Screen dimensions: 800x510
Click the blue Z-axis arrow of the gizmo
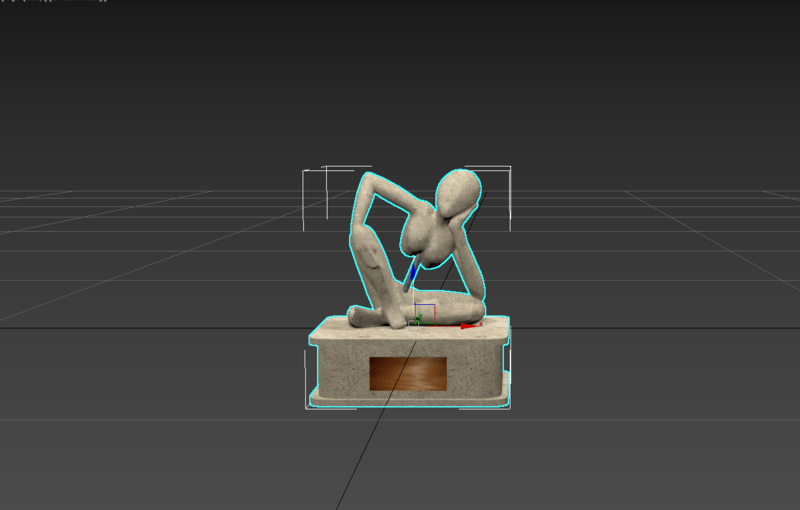point(411,272)
